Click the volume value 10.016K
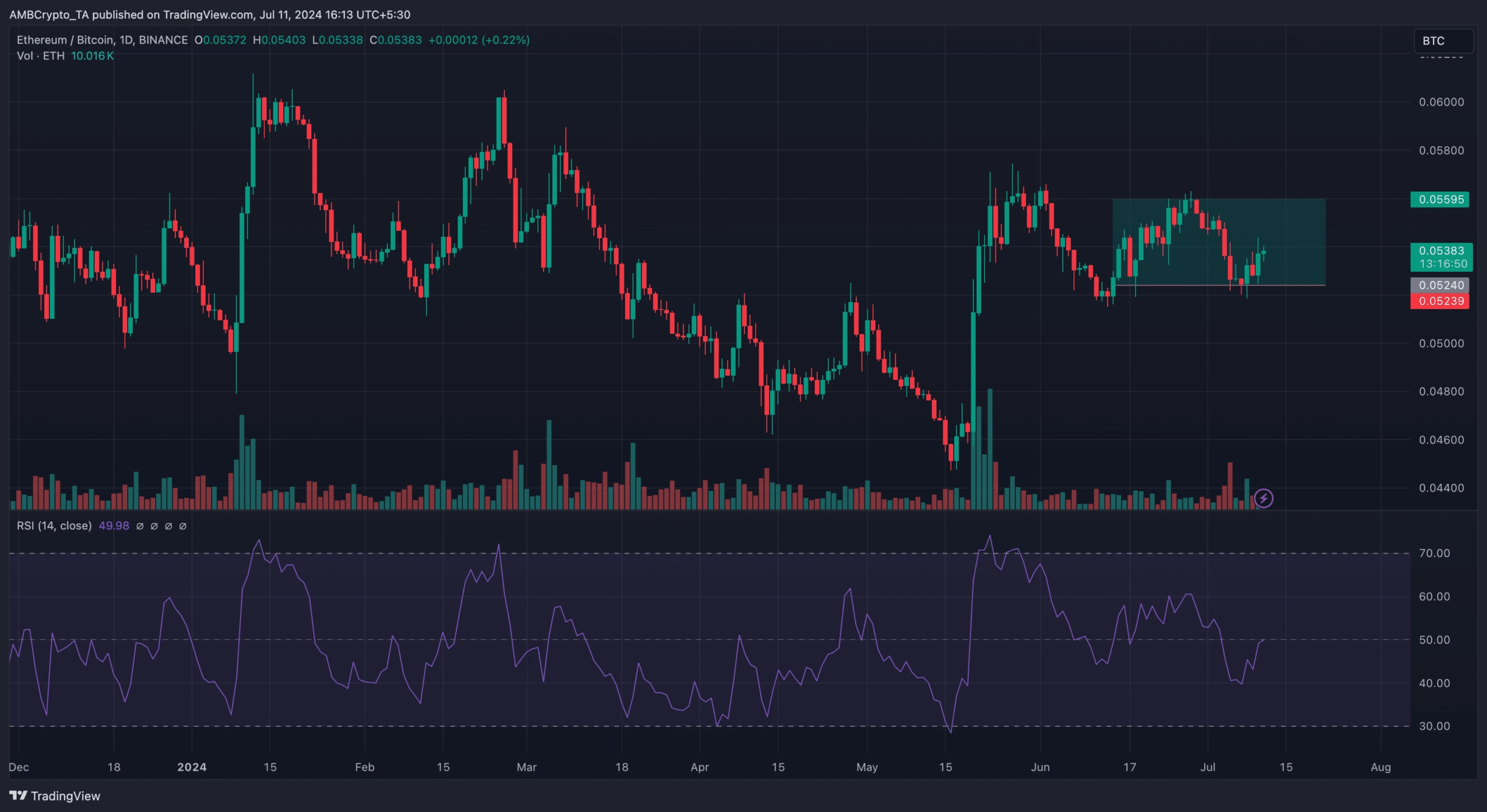 [92, 56]
